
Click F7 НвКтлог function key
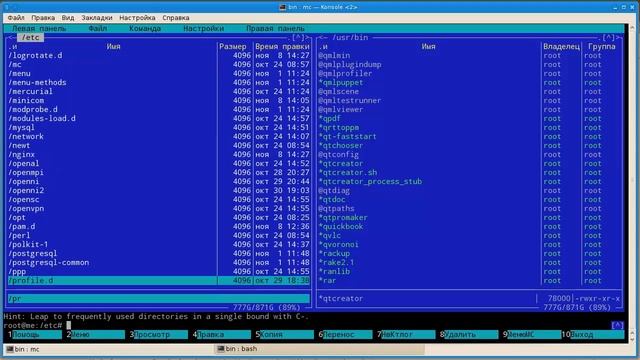[x=406, y=334]
